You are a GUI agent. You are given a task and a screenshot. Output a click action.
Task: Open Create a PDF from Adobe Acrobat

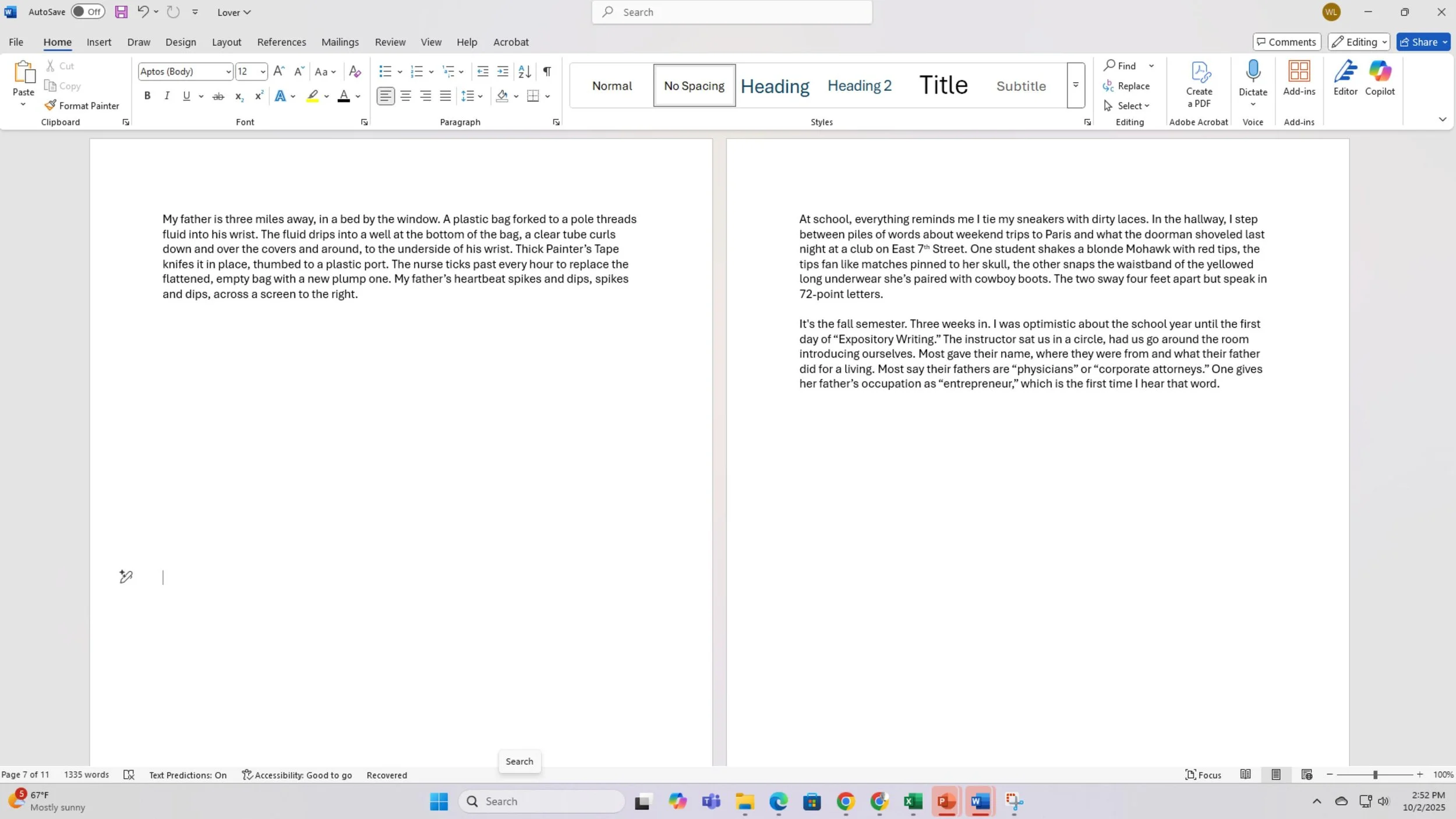(1199, 84)
